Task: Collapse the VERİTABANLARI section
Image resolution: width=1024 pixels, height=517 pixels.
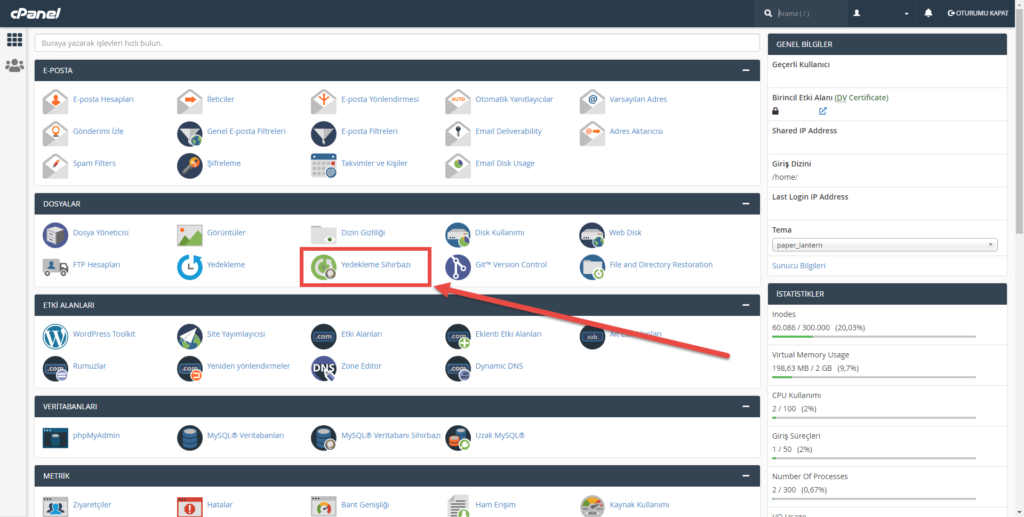Action: click(x=745, y=407)
